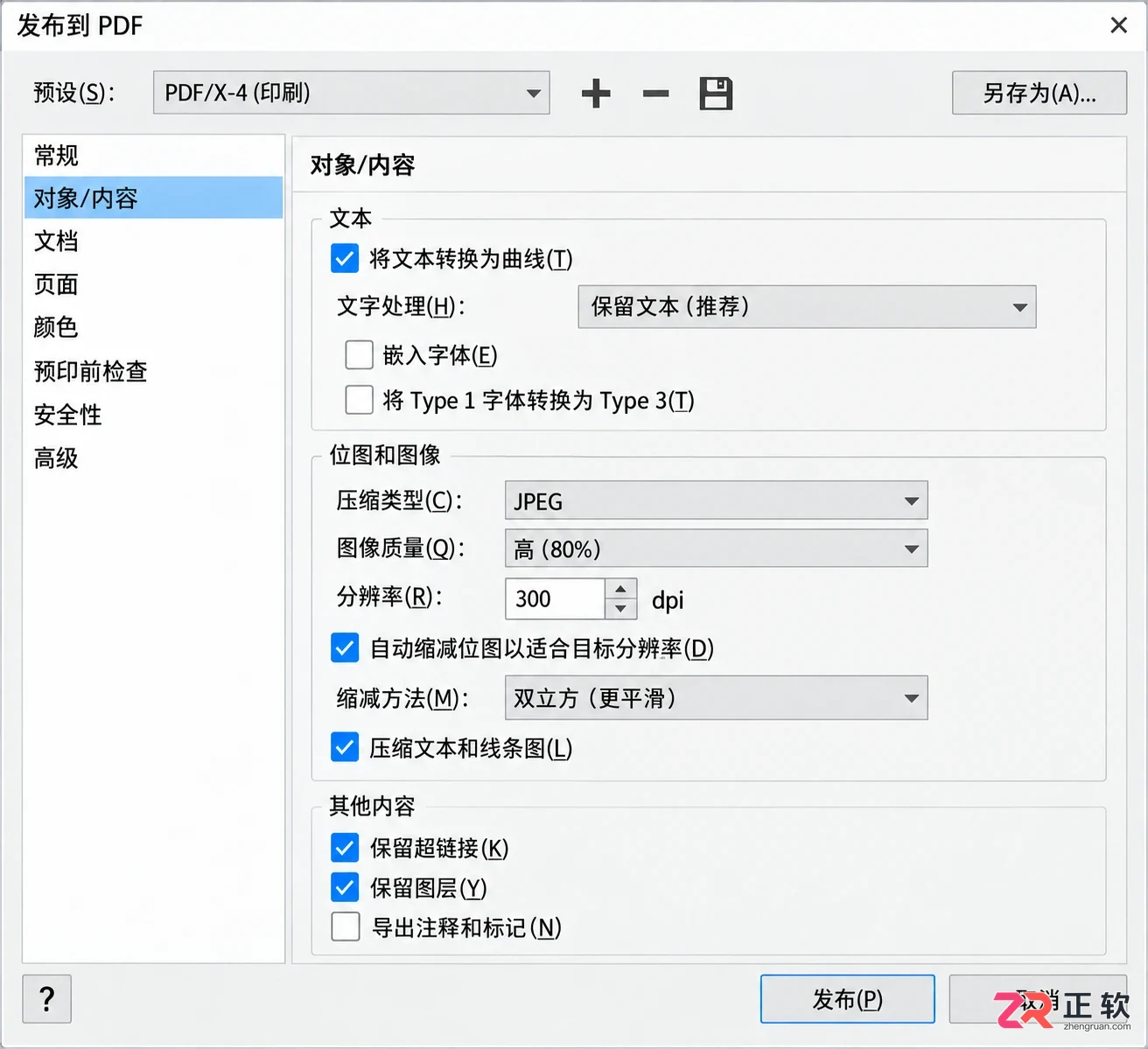Click 另存为(A)... button
Screen dimensions: 1148x1049
[x=1039, y=93]
